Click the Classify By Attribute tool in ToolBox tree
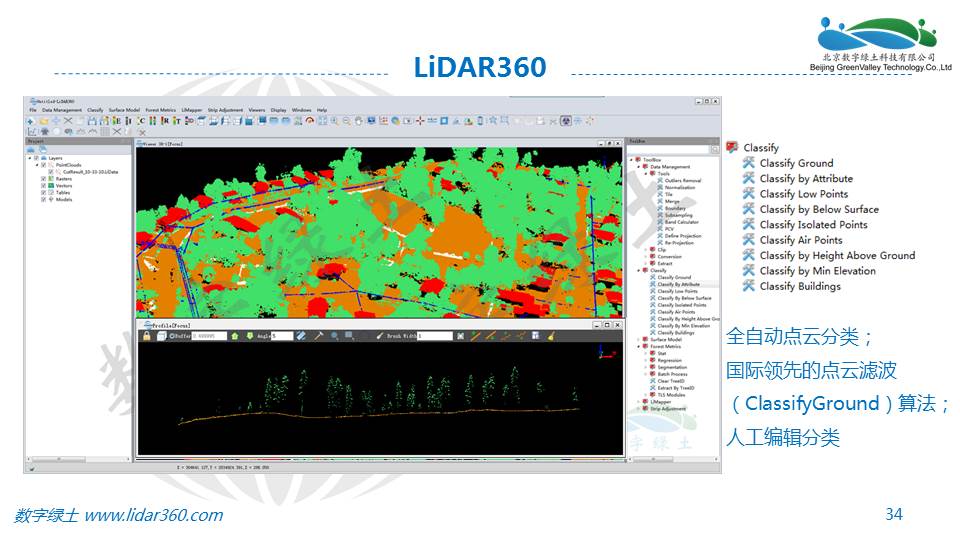Image resolution: width=960 pixels, height=540 pixels. 678,284
